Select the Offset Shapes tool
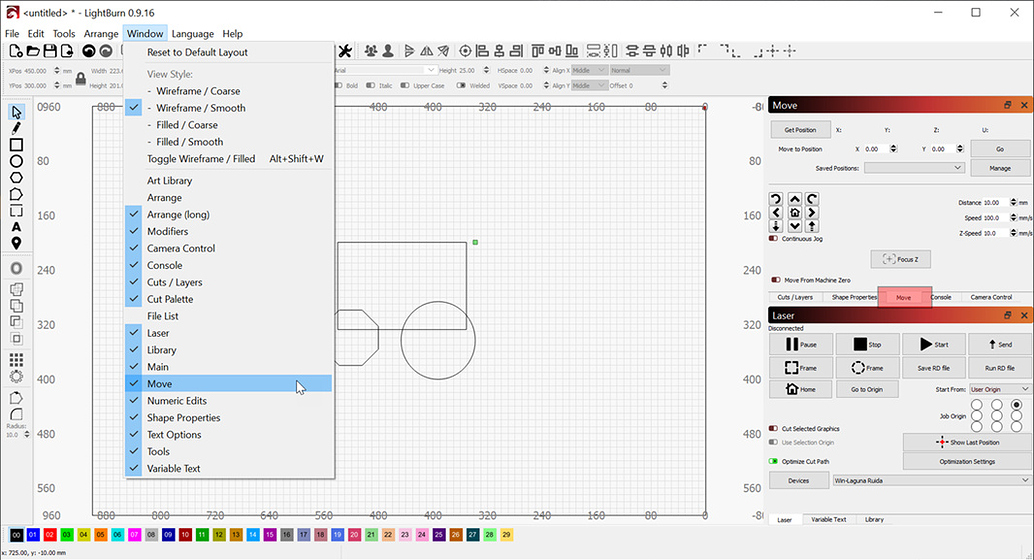Screen dimensions: 1034x560 coord(16,268)
